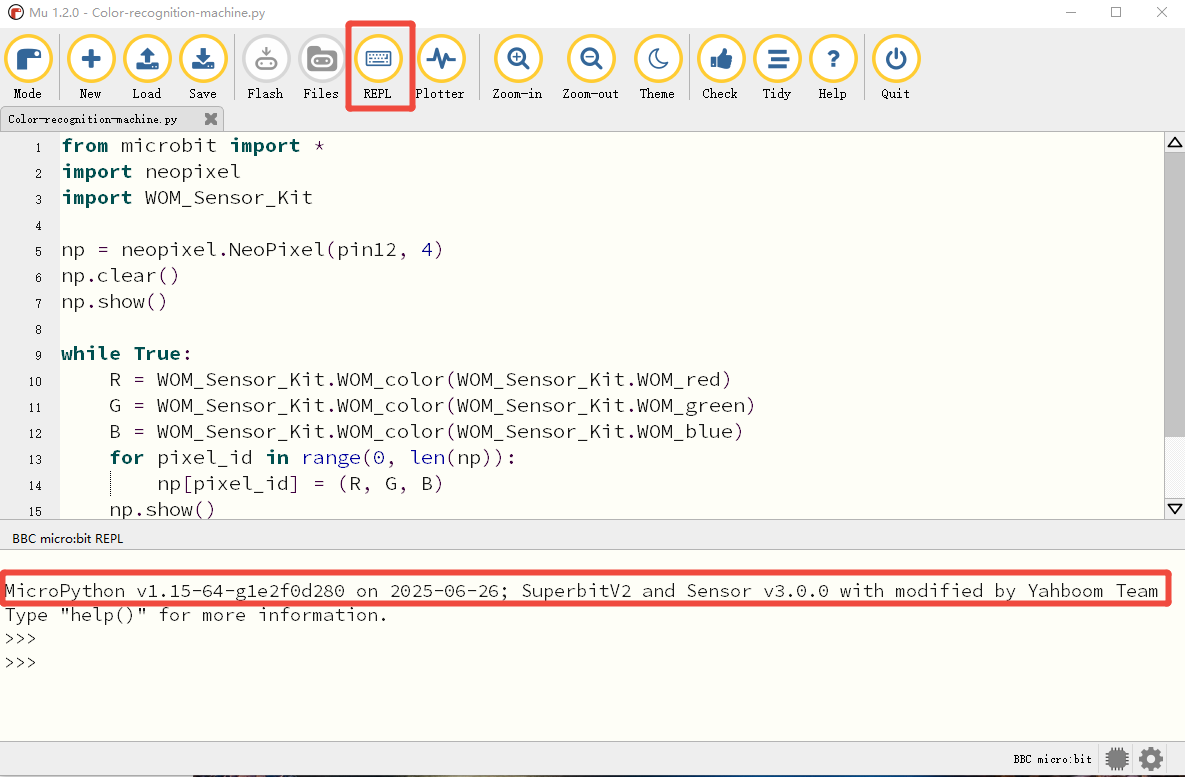Zoom-in the editor text
Image resolution: width=1185 pixels, height=777 pixels.
[x=518, y=67]
